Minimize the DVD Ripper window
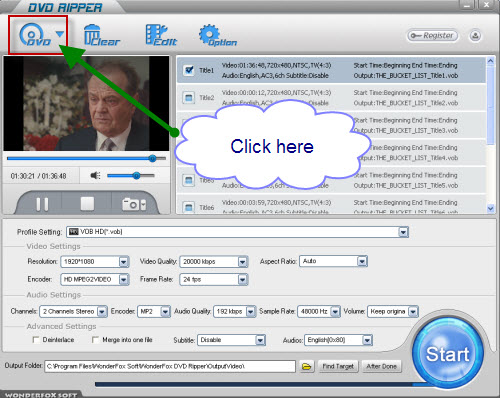This screenshot has height=398, width=500. pos(468,5)
